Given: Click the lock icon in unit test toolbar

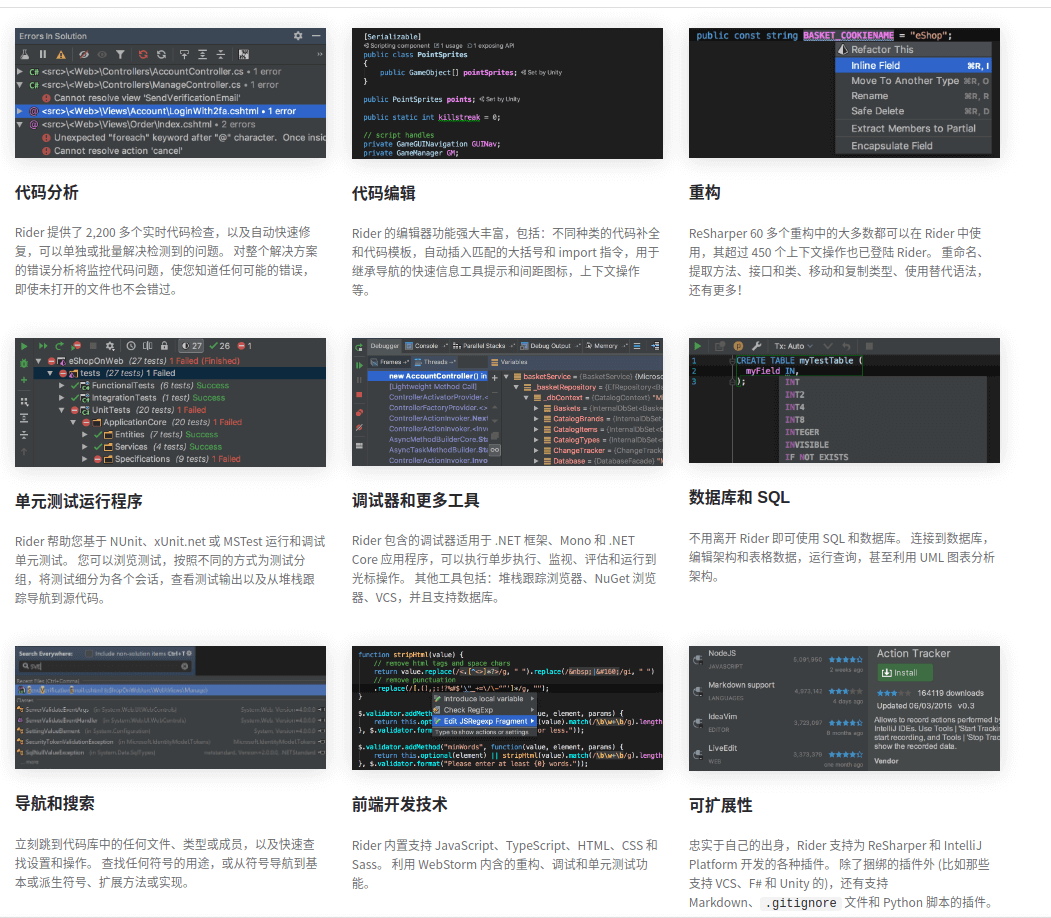Looking at the screenshot, I should click(x=164, y=346).
